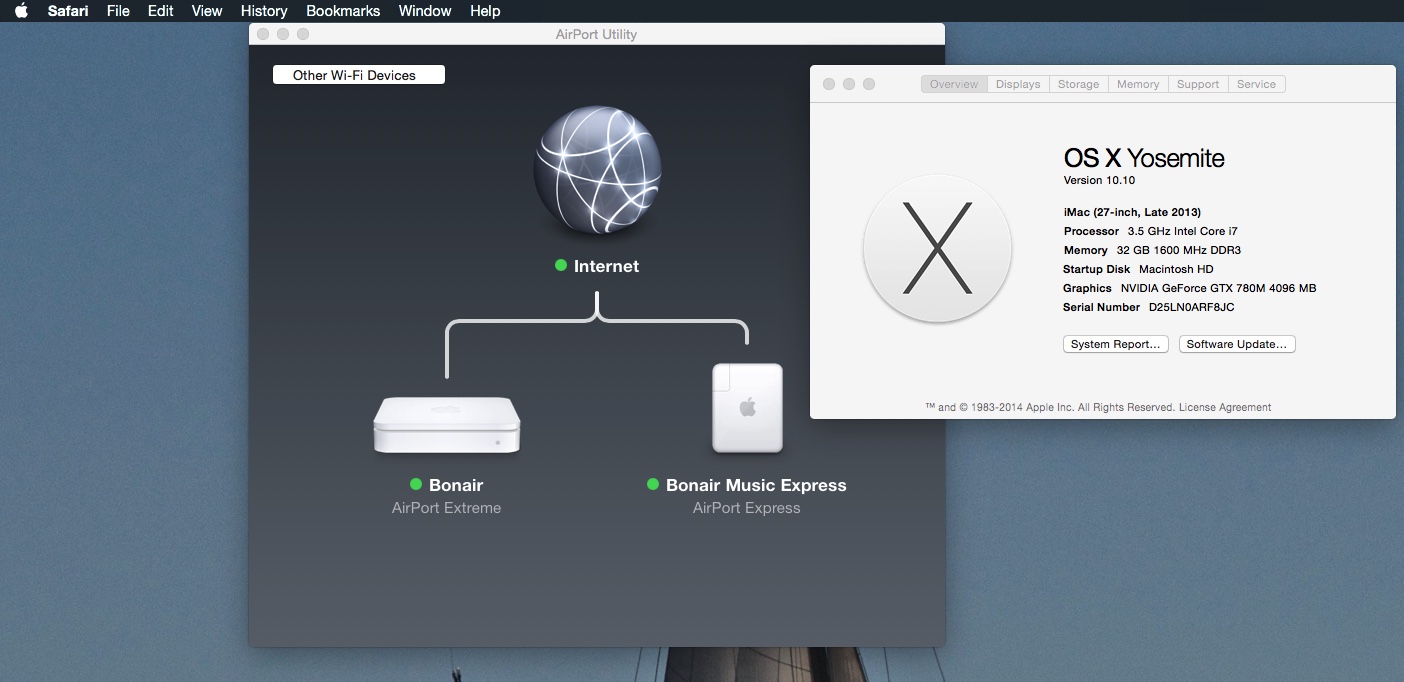Select the Bonair Music Express device icon

[747, 408]
